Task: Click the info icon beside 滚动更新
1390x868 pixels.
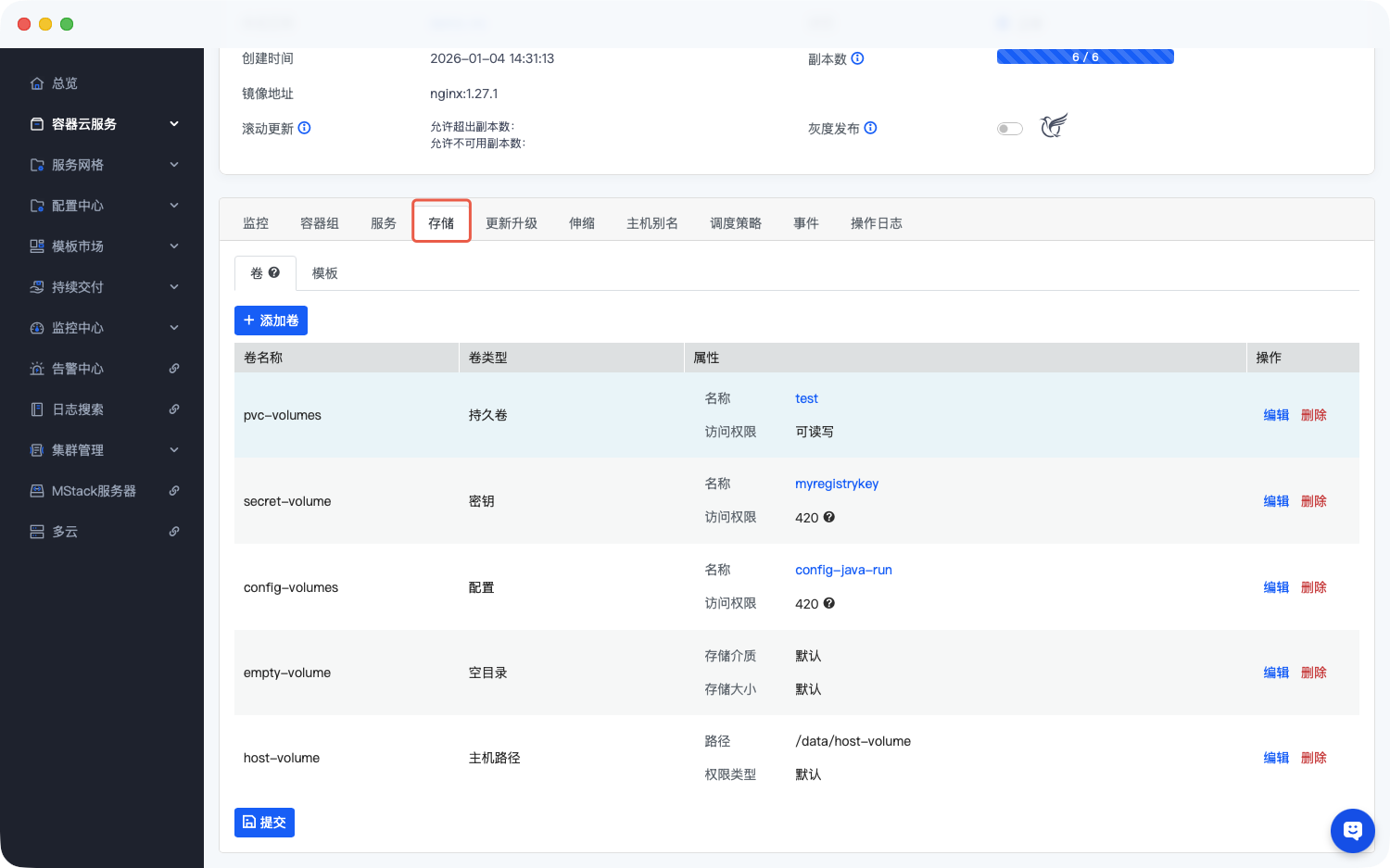Action: [304, 128]
